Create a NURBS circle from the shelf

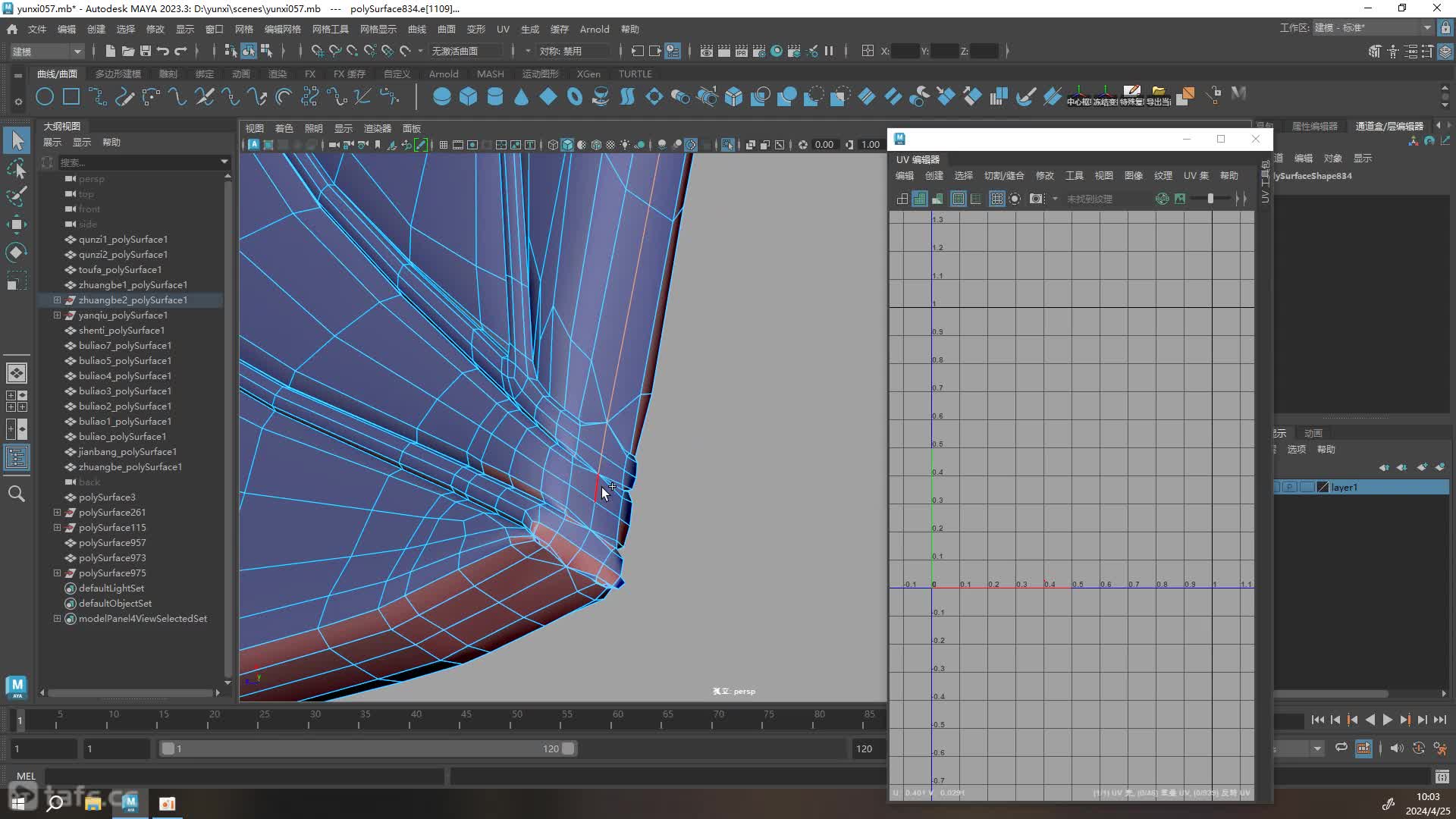coord(45,96)
